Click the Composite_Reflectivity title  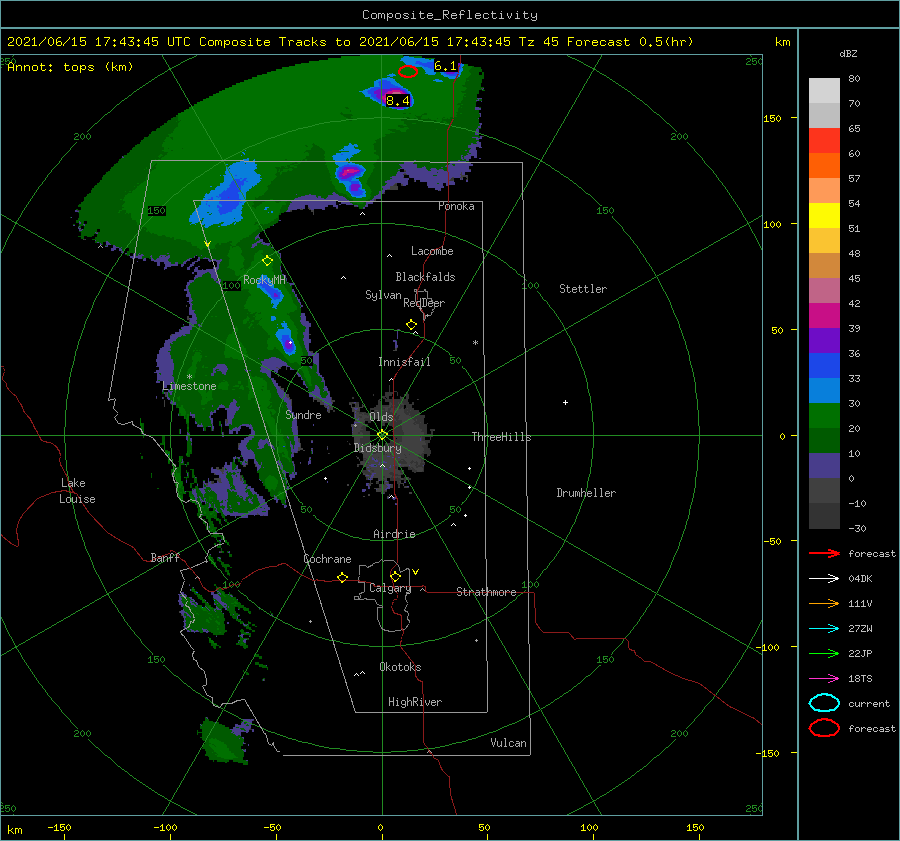coord(449,15)
